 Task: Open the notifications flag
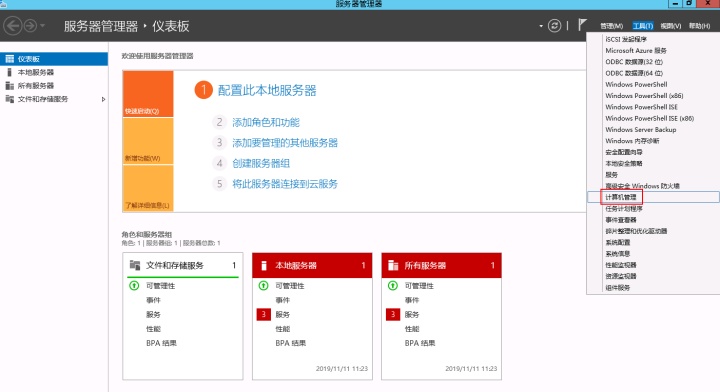(582, 24)
